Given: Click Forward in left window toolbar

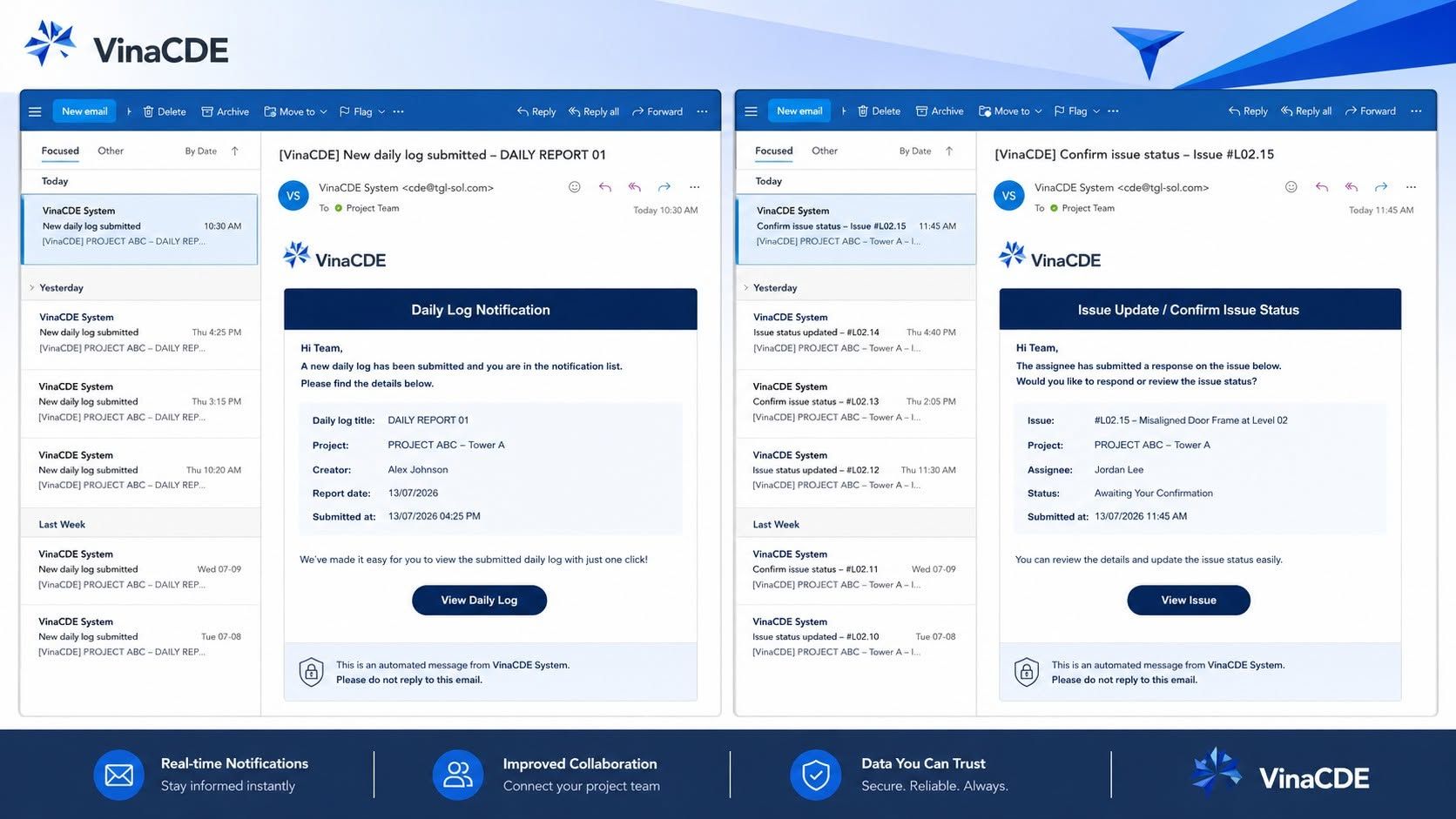Looking at the screenshot, I should point(657,111).
